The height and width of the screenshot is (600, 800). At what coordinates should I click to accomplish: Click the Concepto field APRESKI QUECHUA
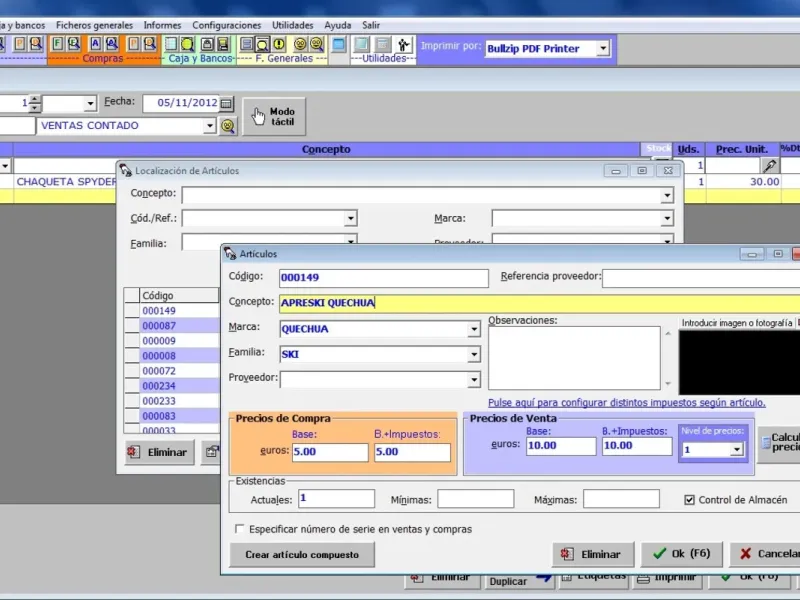(x=539, y=303)
